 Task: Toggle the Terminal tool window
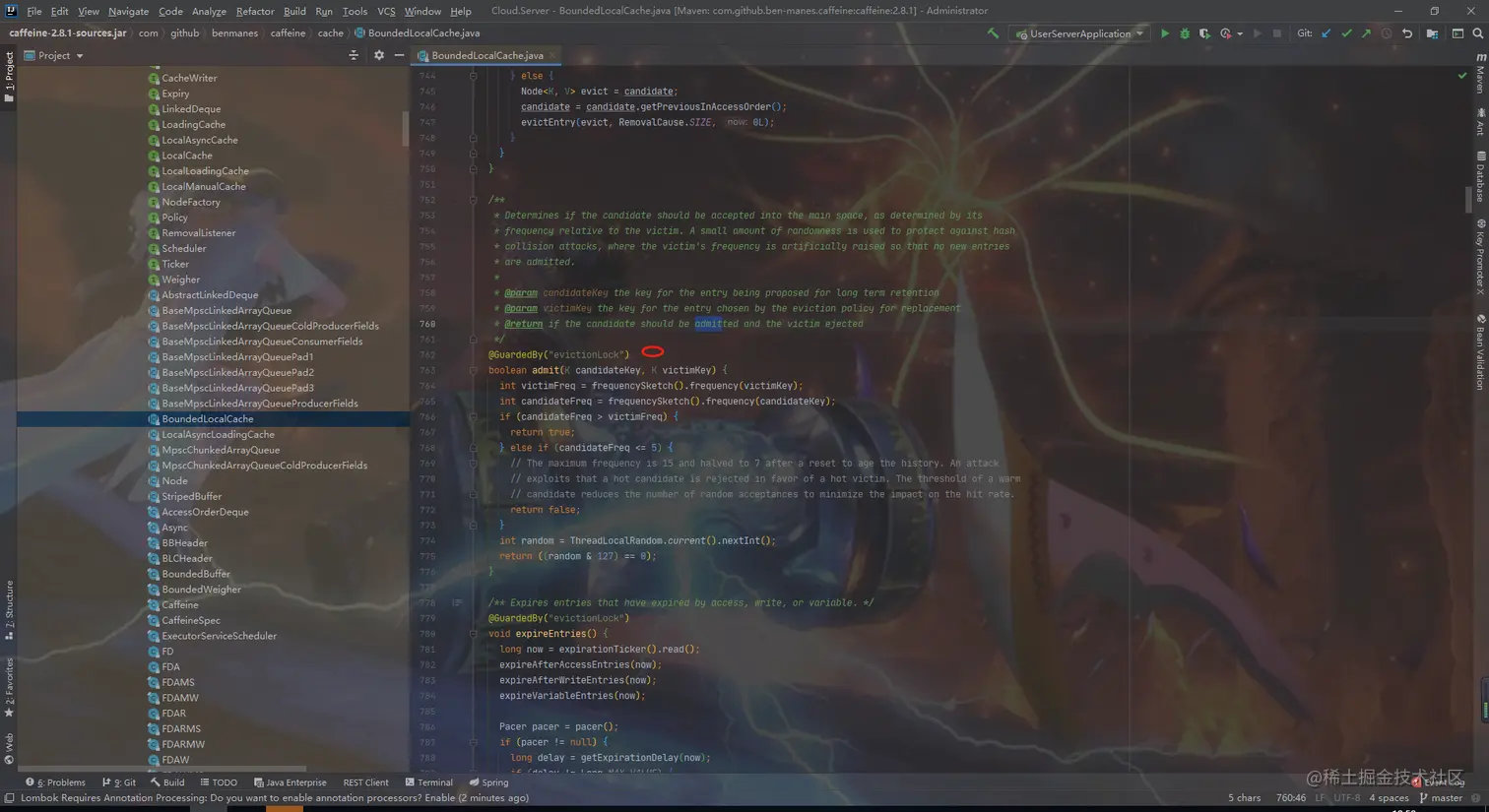coord(428,782)
